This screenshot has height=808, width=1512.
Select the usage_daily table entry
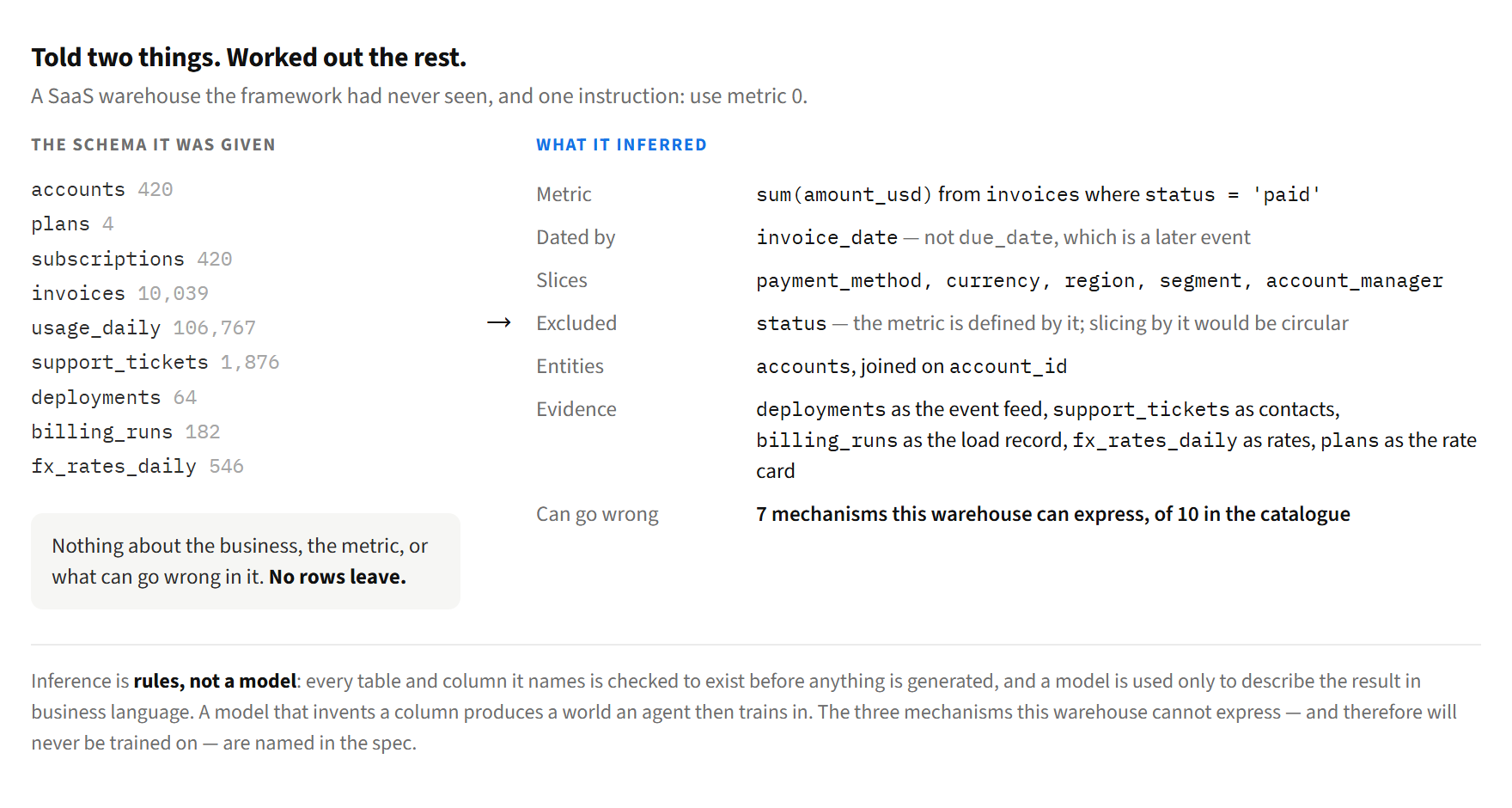pyautogui.click(x=143, y=328)
